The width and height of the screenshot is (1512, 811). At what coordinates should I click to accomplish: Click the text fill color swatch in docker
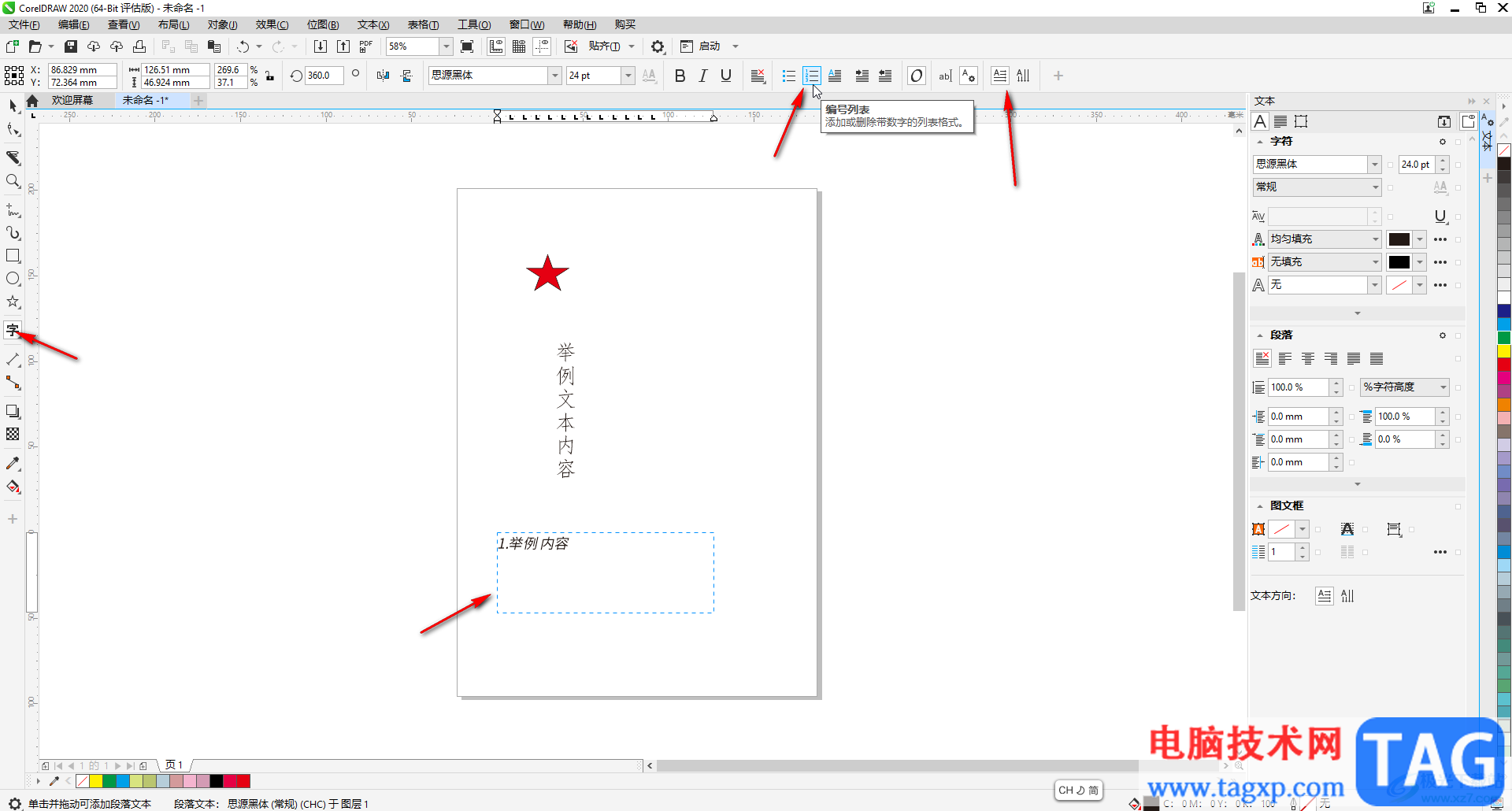(x=1399, y=239)
